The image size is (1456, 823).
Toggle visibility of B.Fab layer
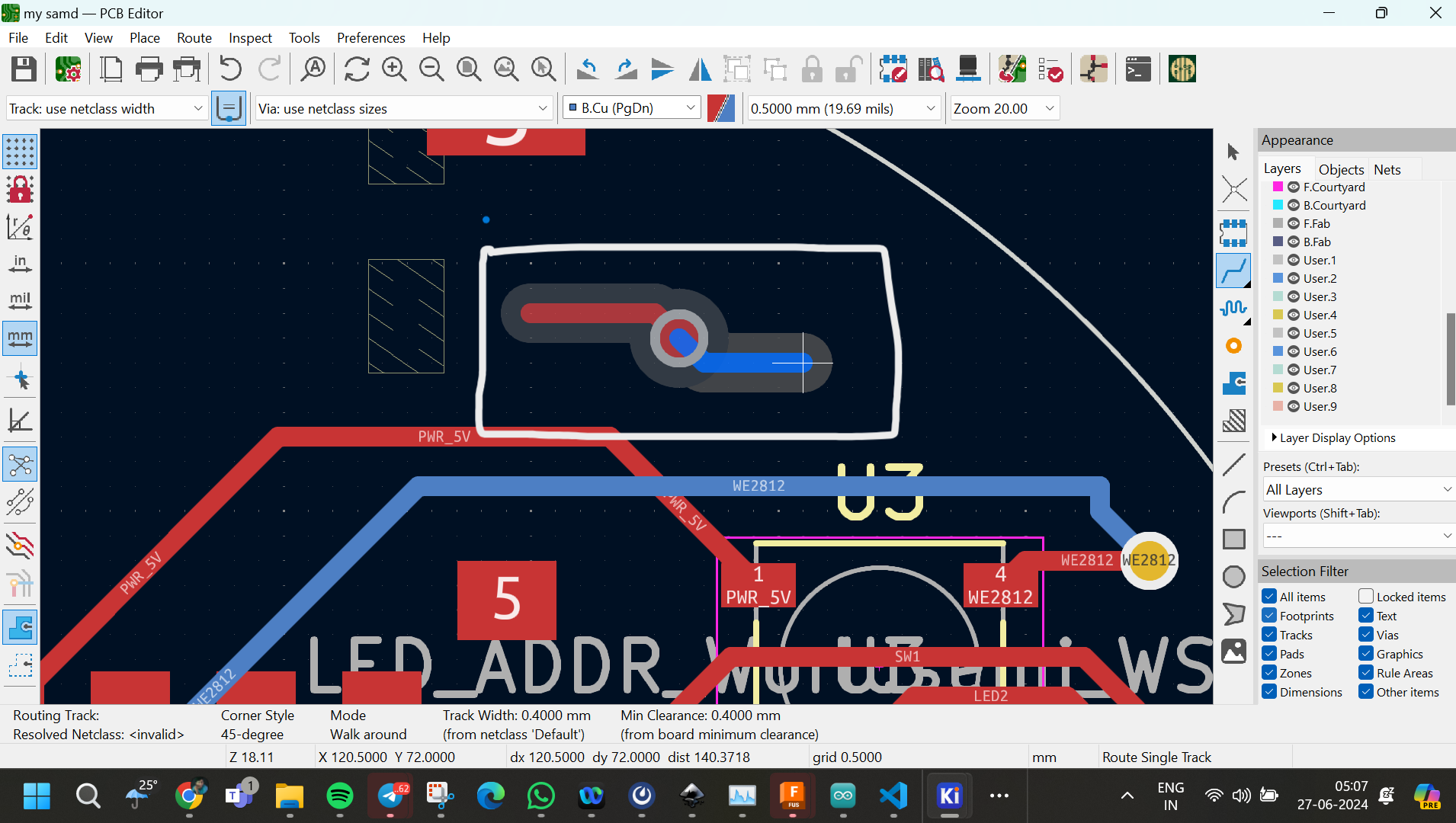pyautogui.click(x=1294, y=242)
